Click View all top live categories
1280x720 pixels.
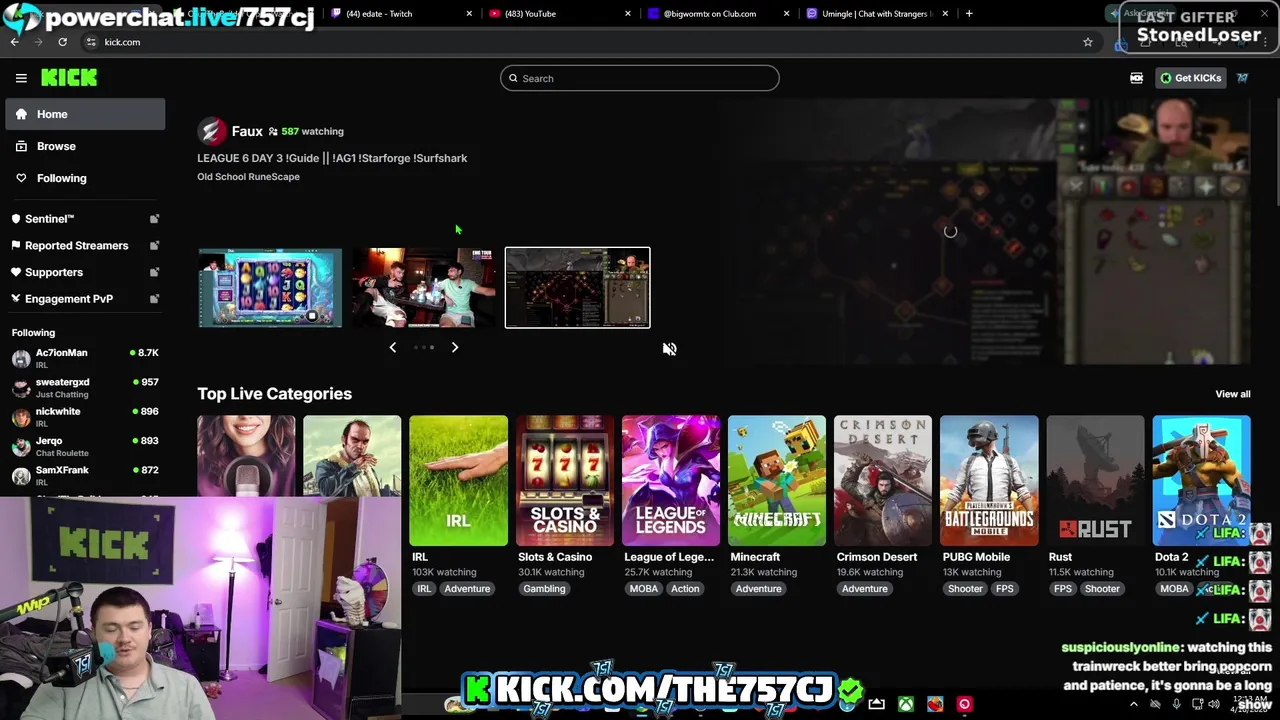pos(1232,394)
